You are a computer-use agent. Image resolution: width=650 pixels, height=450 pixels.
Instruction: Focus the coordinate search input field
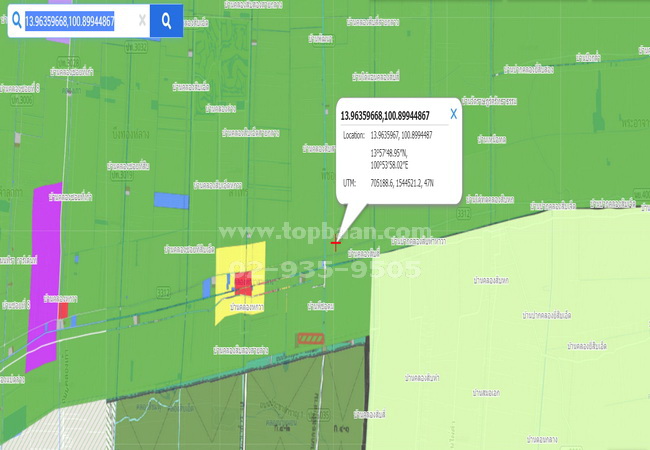click(x=75, y=20)
